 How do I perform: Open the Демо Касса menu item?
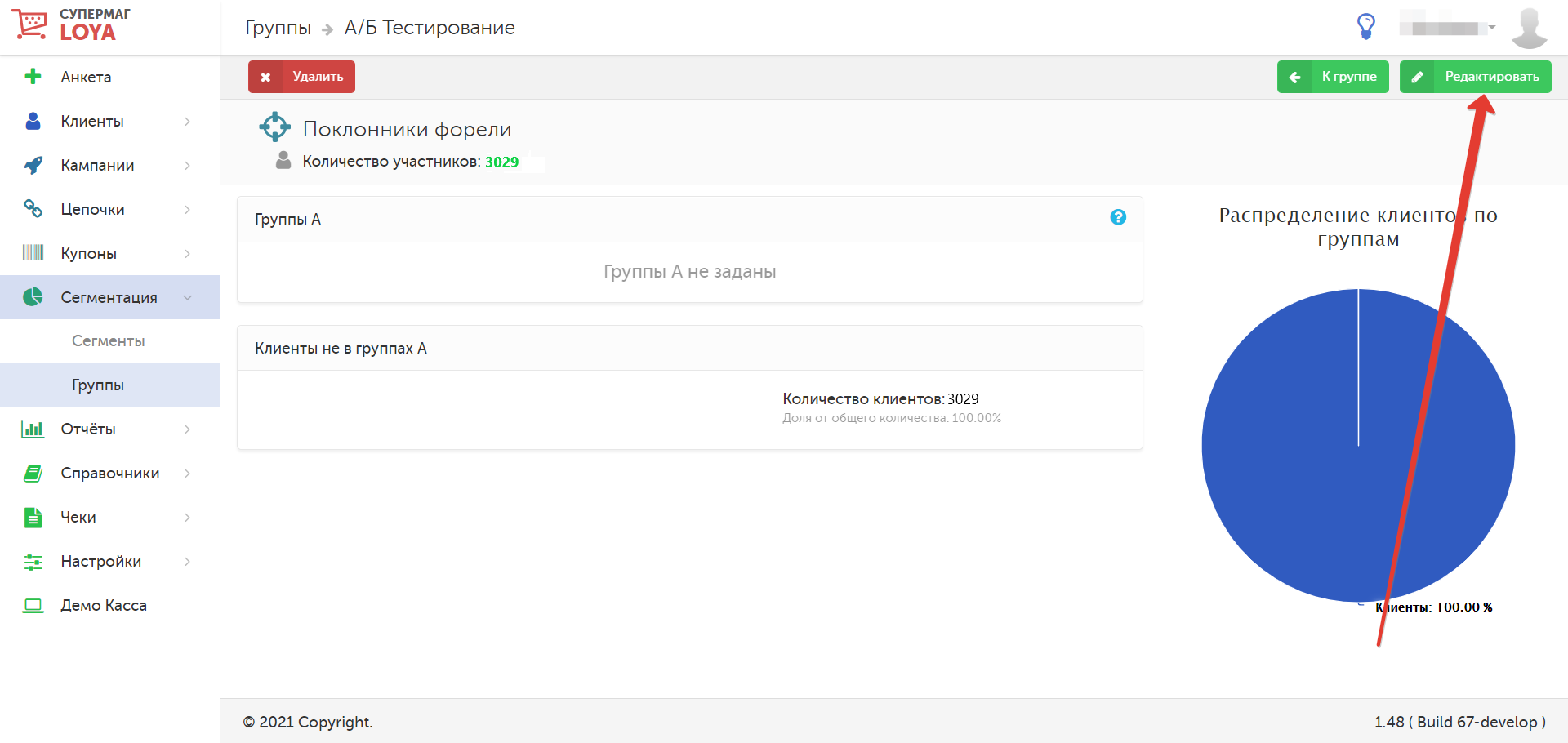(x=109, y=605)
